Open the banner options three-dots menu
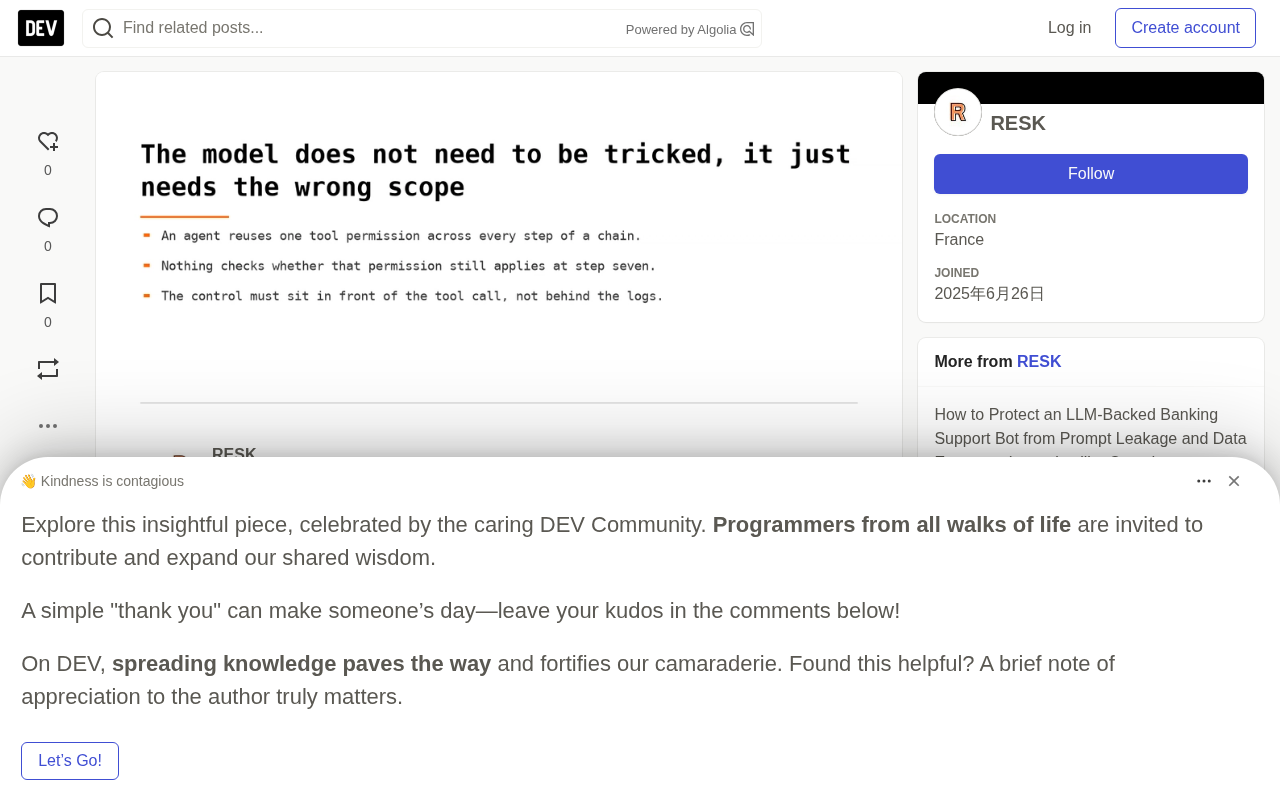Image resolution: width=1280 pixels, height=800 pixels. click(1204, 481)
